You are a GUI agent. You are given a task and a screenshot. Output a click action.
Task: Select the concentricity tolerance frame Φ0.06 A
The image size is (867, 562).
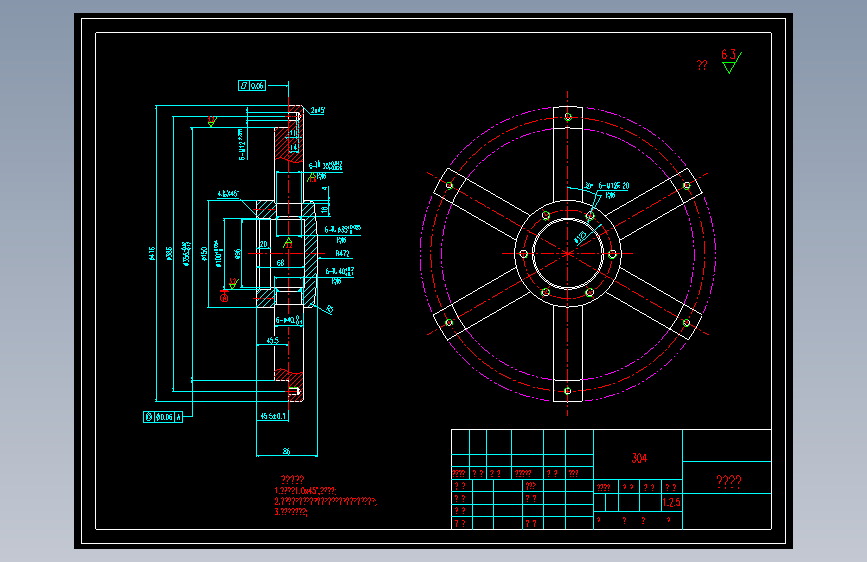163,417
